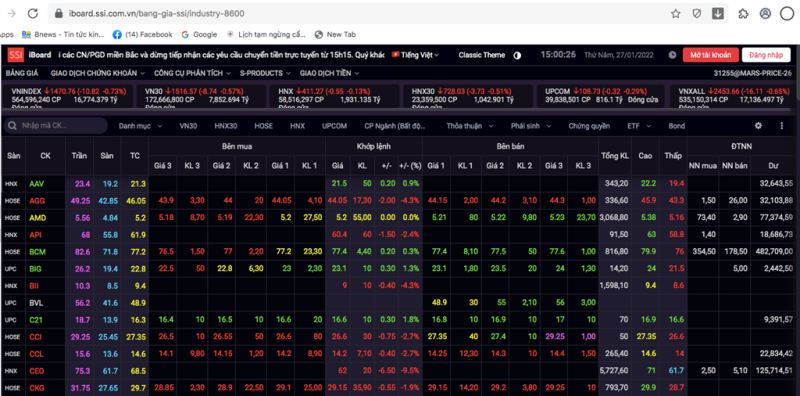Click stock symbol C21

35,320
